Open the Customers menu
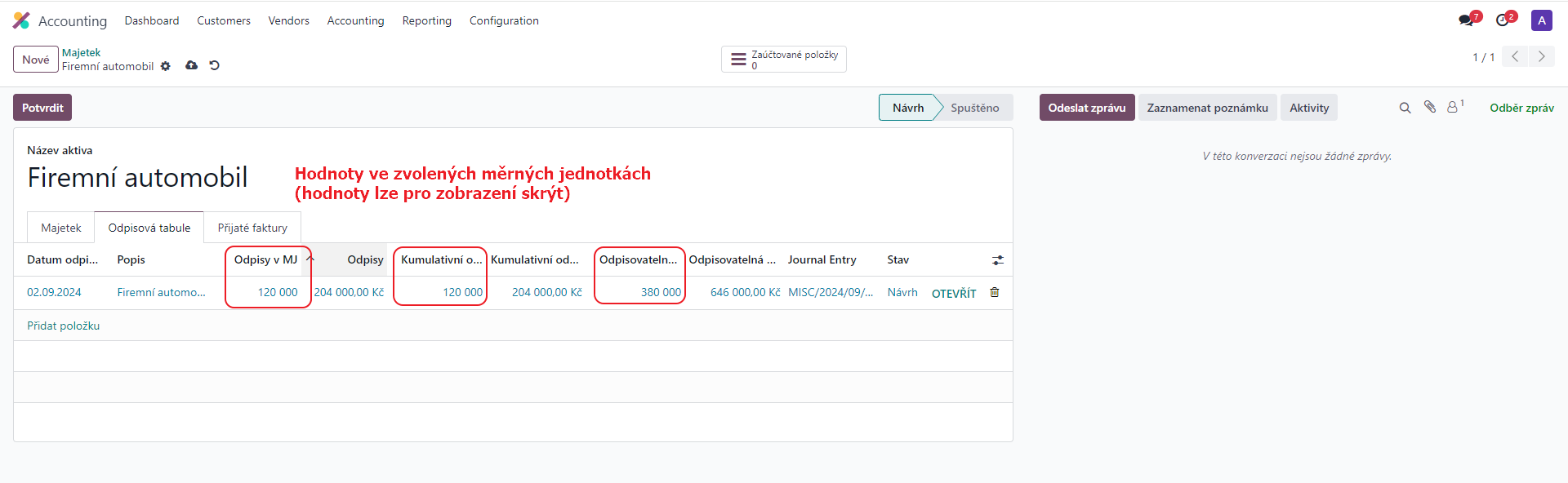Image resolution: width=1568 pixels, height=483 pixels. pos(224,20)
